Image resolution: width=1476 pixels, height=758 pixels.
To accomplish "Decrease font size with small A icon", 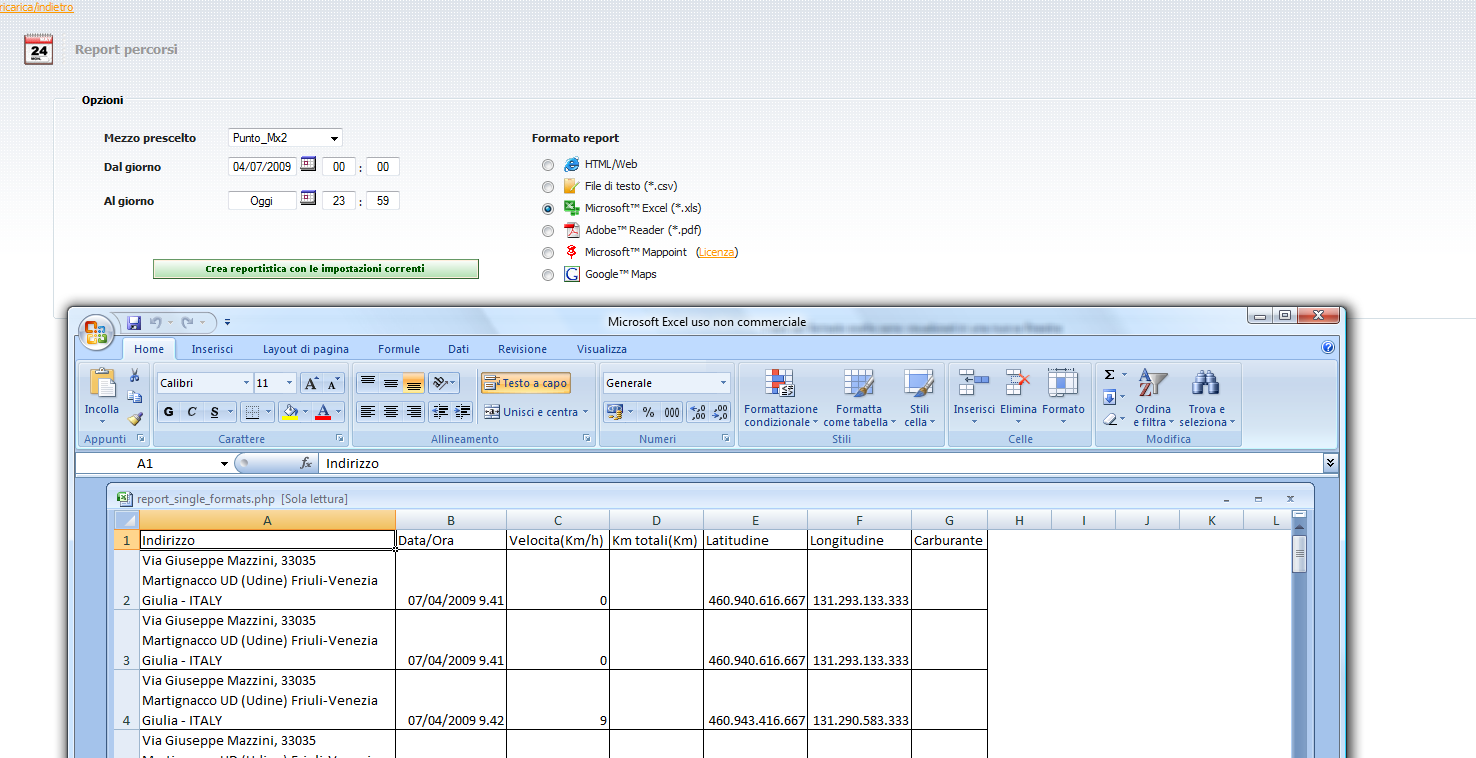I will (x=333, y=383).
